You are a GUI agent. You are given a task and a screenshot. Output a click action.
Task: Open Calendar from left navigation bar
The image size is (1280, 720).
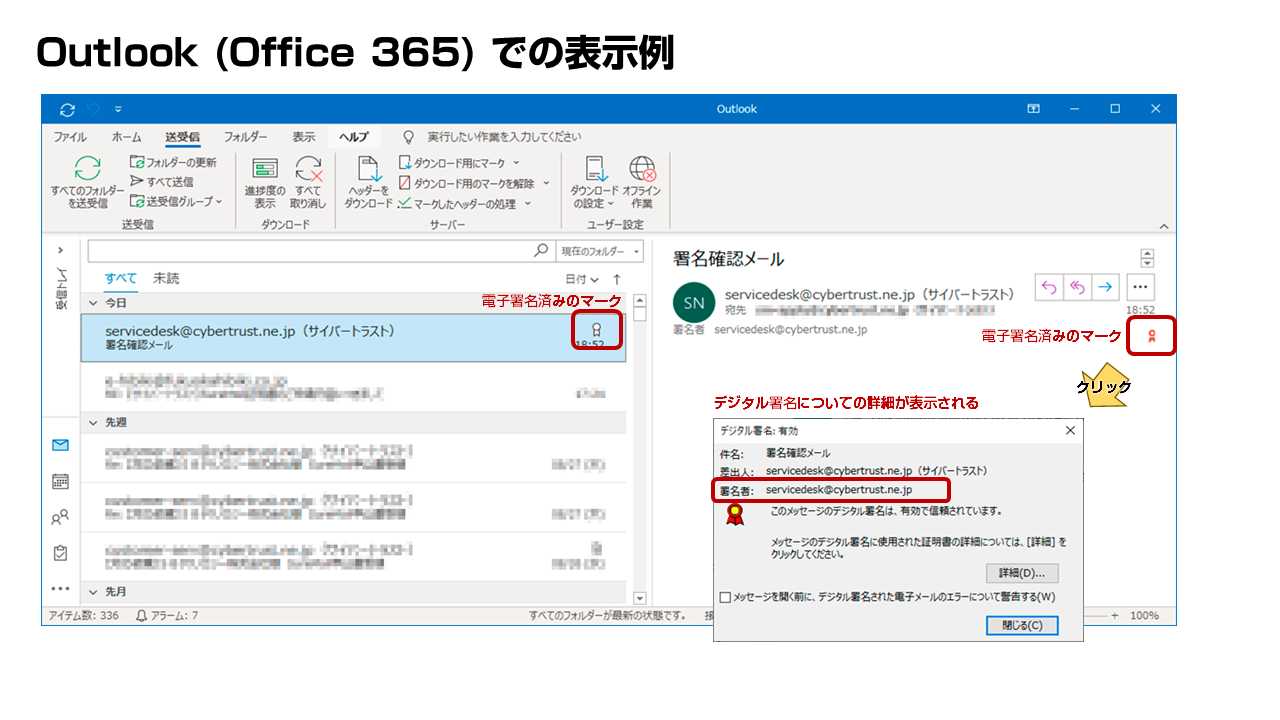(60, 481)
